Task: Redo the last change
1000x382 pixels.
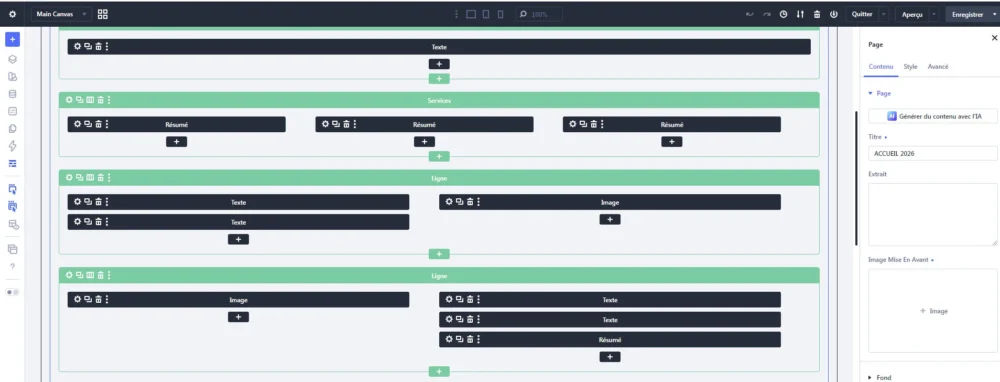Action: click(x=767, y=14)
